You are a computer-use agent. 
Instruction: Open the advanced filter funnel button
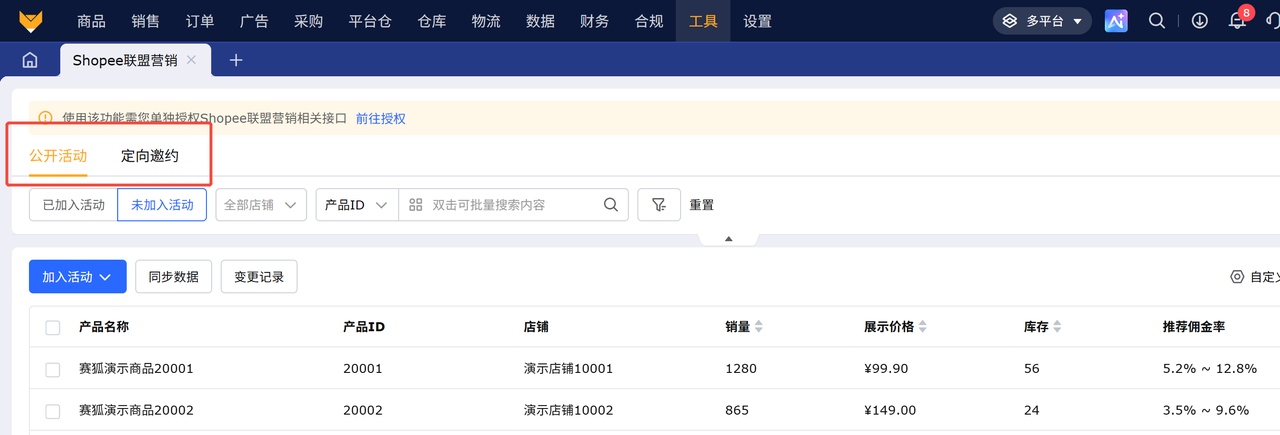[x=659, y=204]
